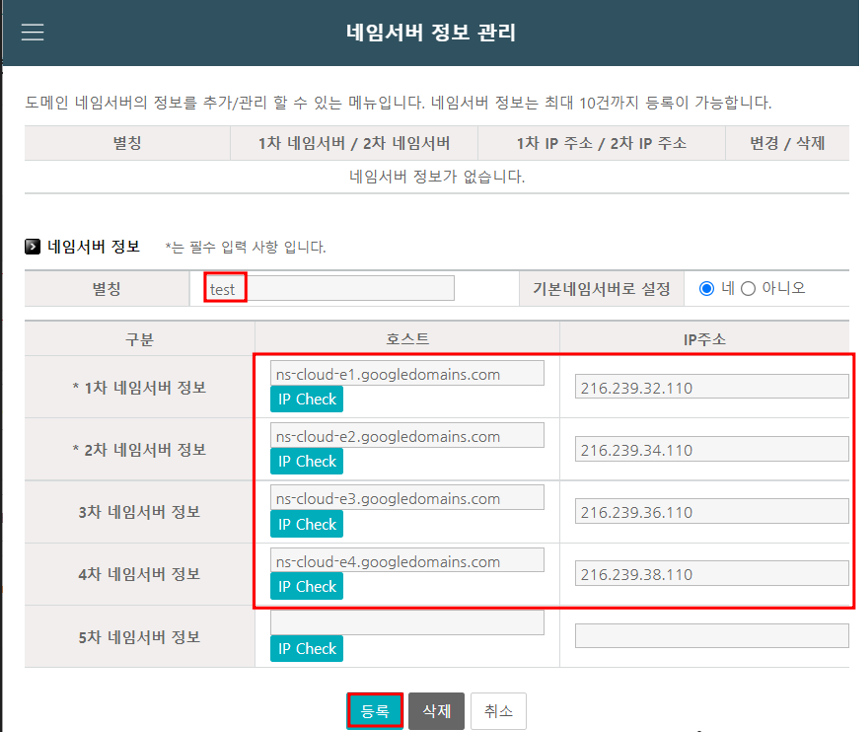The width and height of the screenshot is (859, 732).
Task: Select the 아니오 radio button
Action: (x=748, y=288)
